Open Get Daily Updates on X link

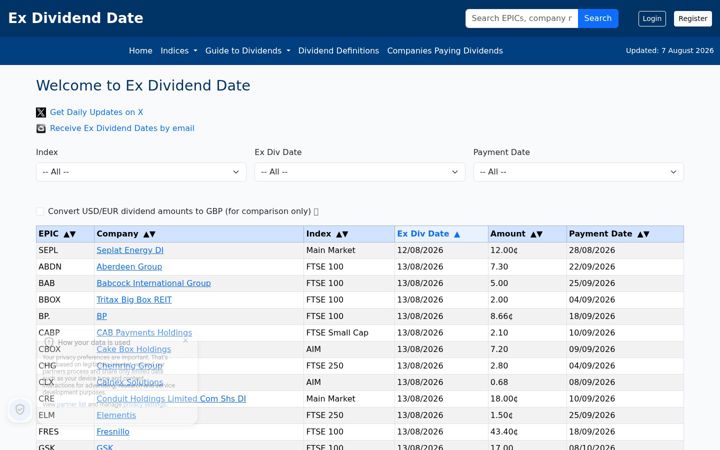point(96,112)
